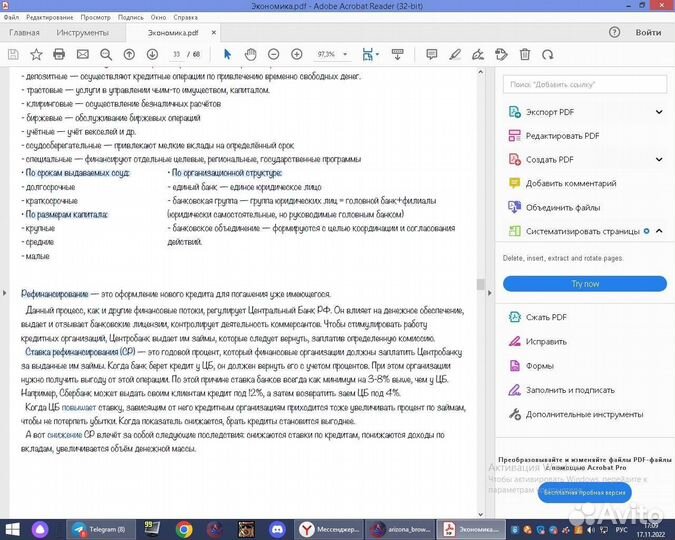Expand the Создать PDF chevron
Viewport: 675px width, 540px height.
point(659,159)
